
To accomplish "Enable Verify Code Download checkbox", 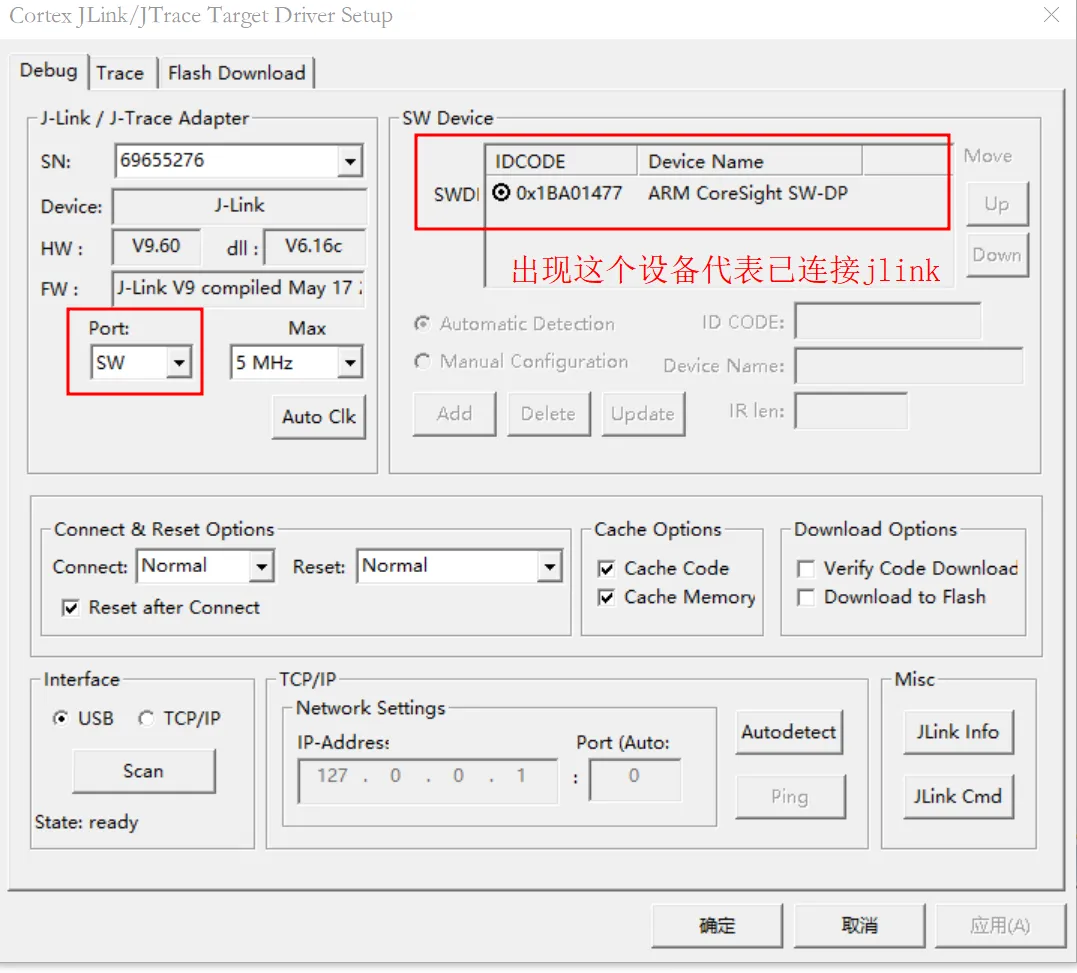I will point(806,569).
